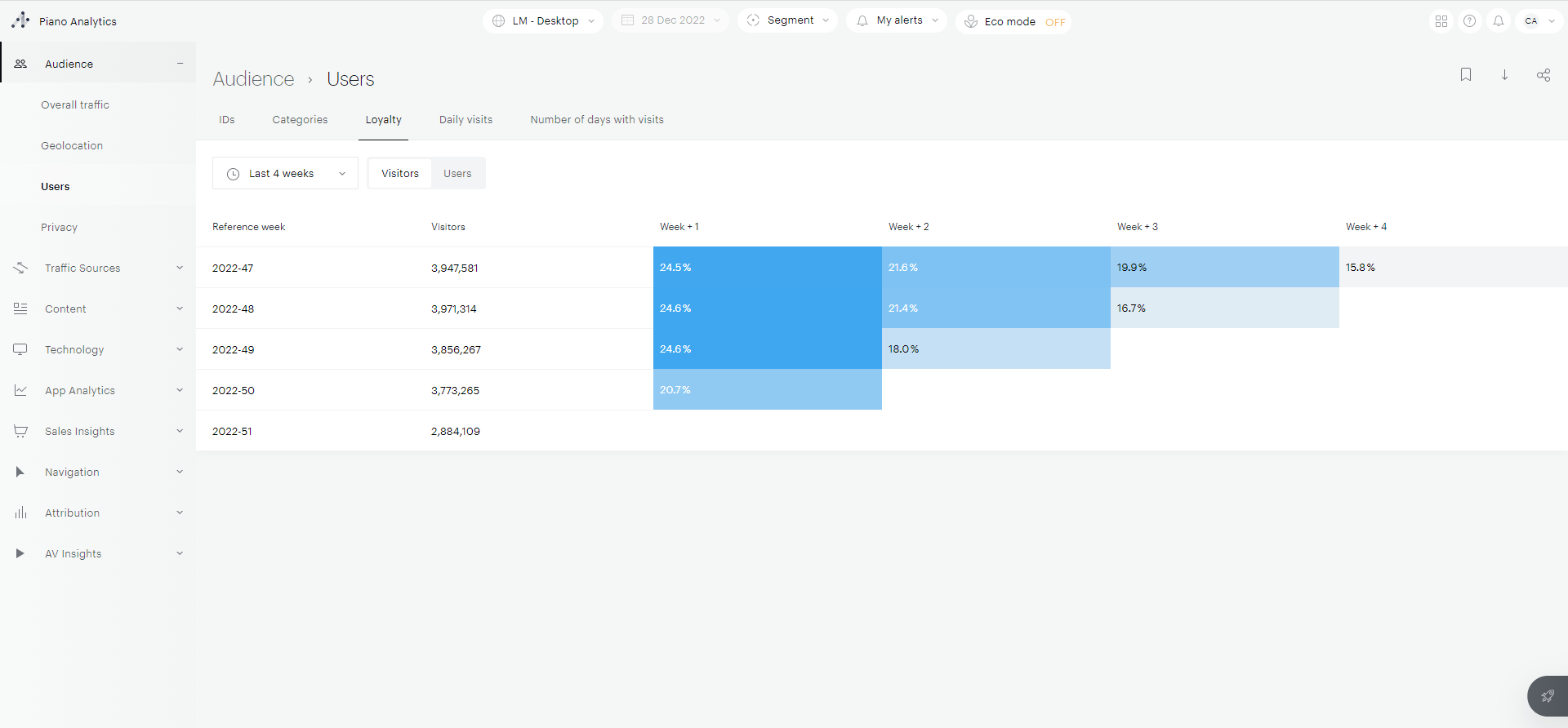
Task: Click the 24.5% Week + 1 heatmap cell
Action: (767, 268)
